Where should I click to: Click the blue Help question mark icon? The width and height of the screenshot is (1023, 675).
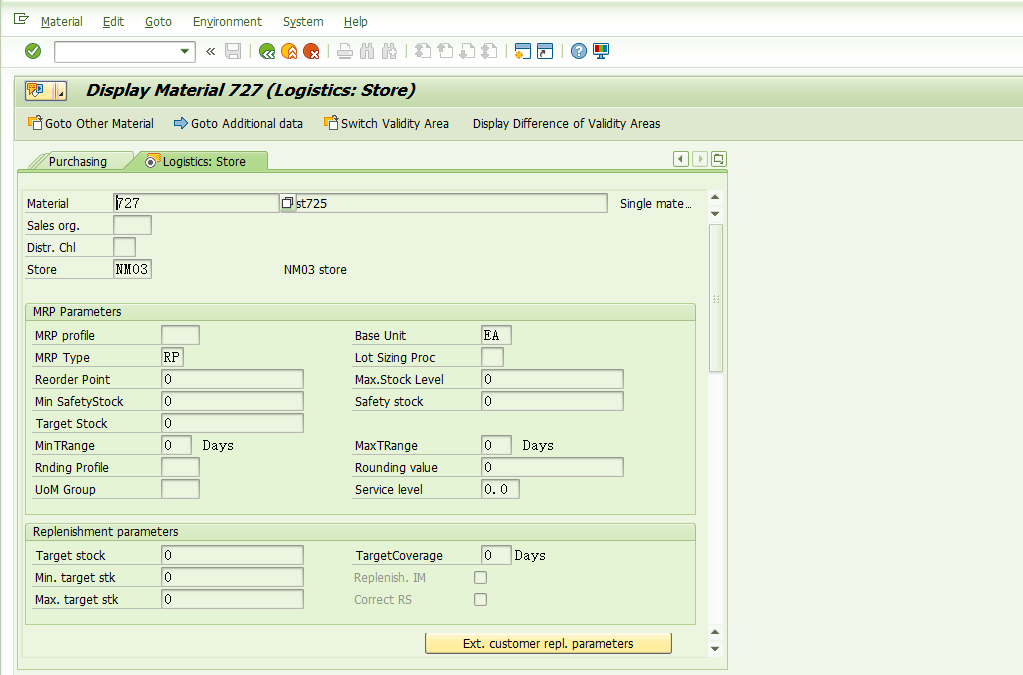[579, 51]
